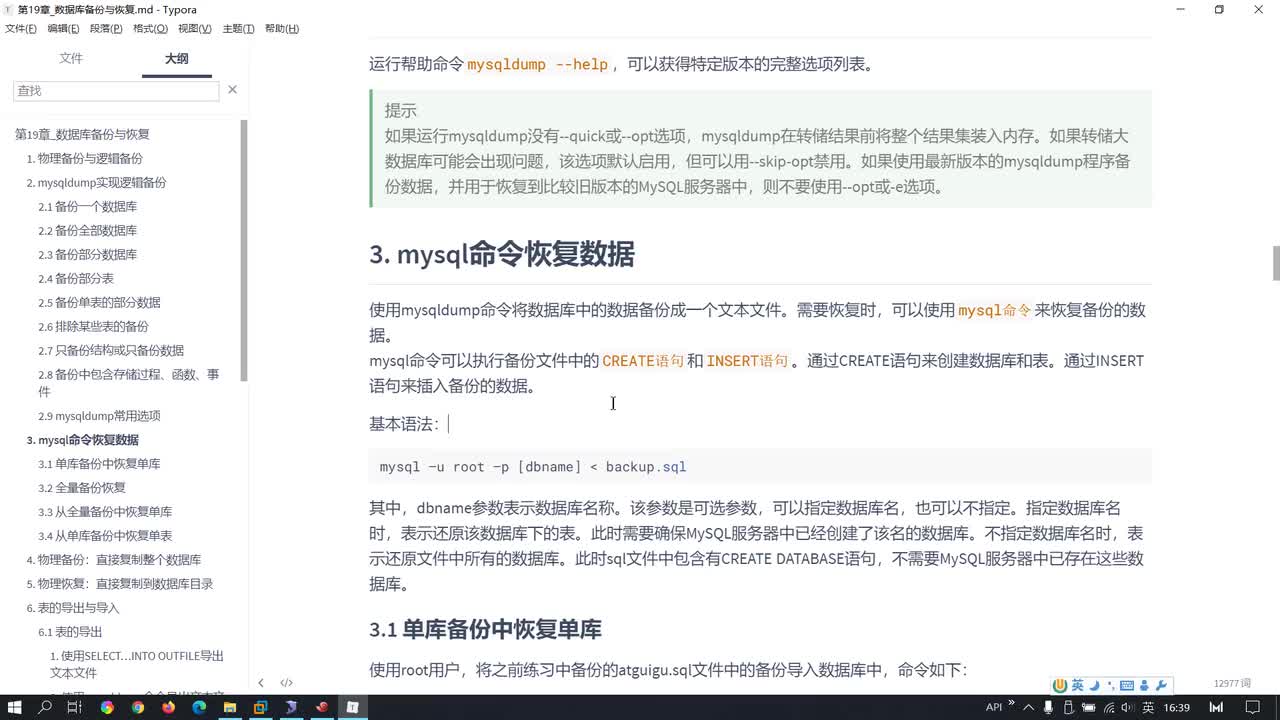
Task: Open the Windows Start menu
Action: pos(15,707)
